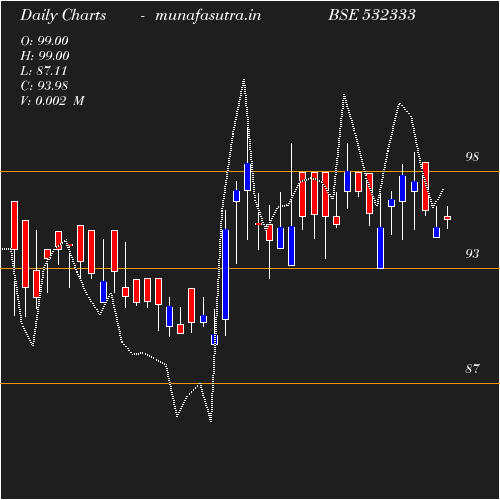This screenshot has width=500, height=500.
Task: Select the open value 'O: 99.00'
Action: 44,41
